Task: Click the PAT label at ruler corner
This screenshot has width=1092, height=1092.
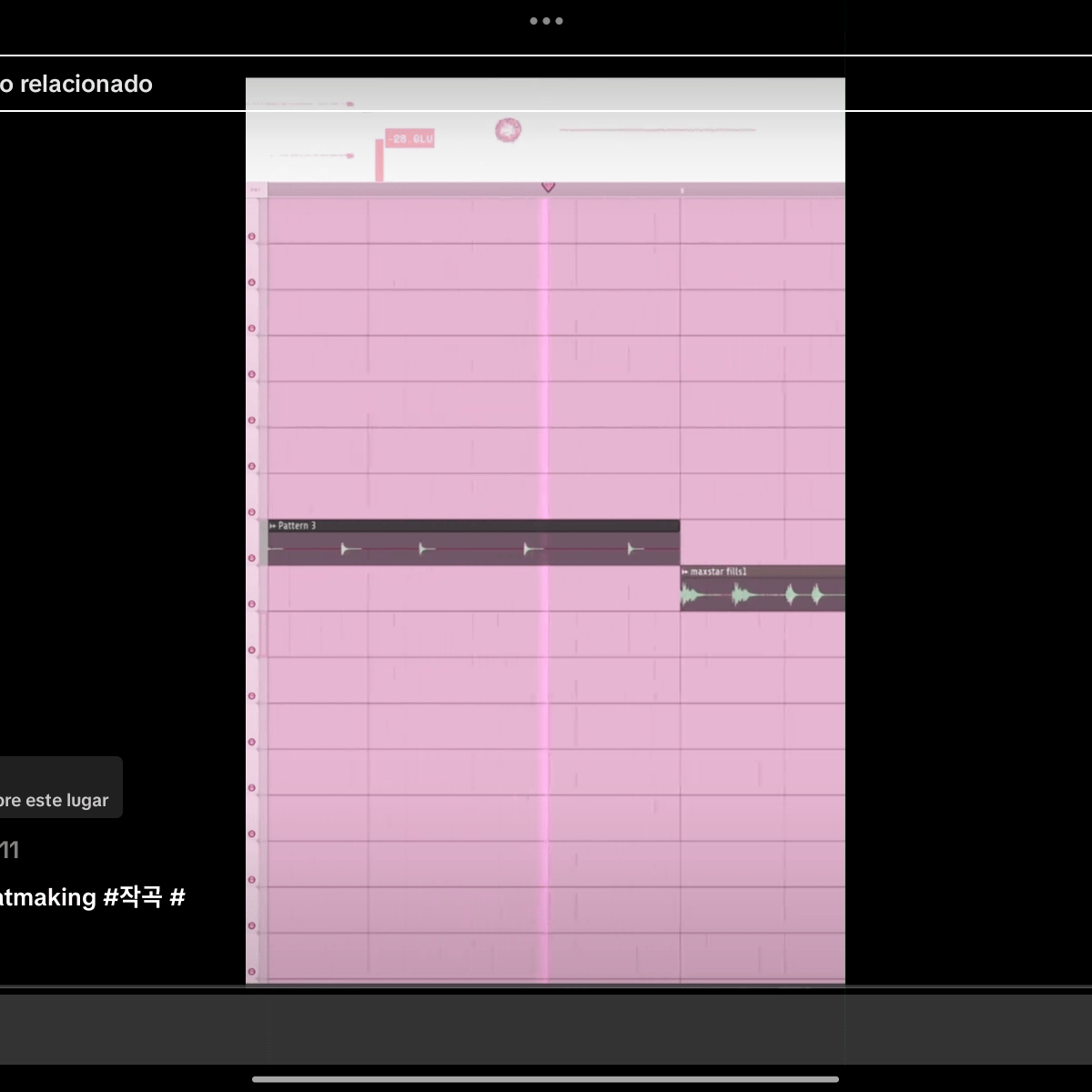Action: 256,190
